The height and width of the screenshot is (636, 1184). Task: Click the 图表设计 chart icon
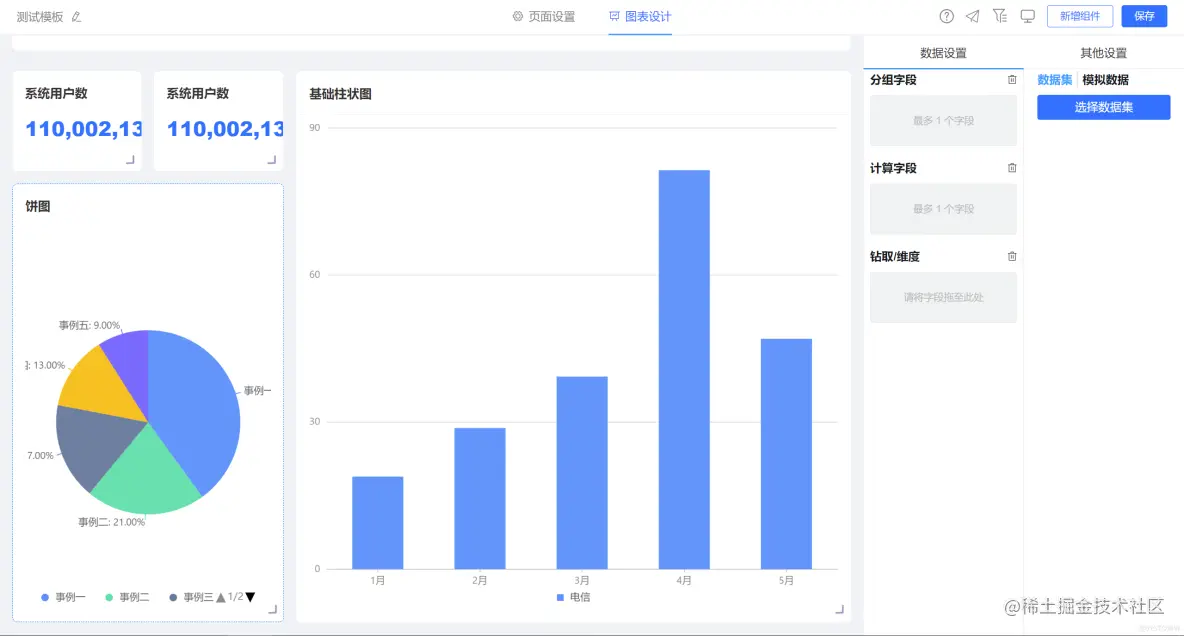click(x=614, y=16)
